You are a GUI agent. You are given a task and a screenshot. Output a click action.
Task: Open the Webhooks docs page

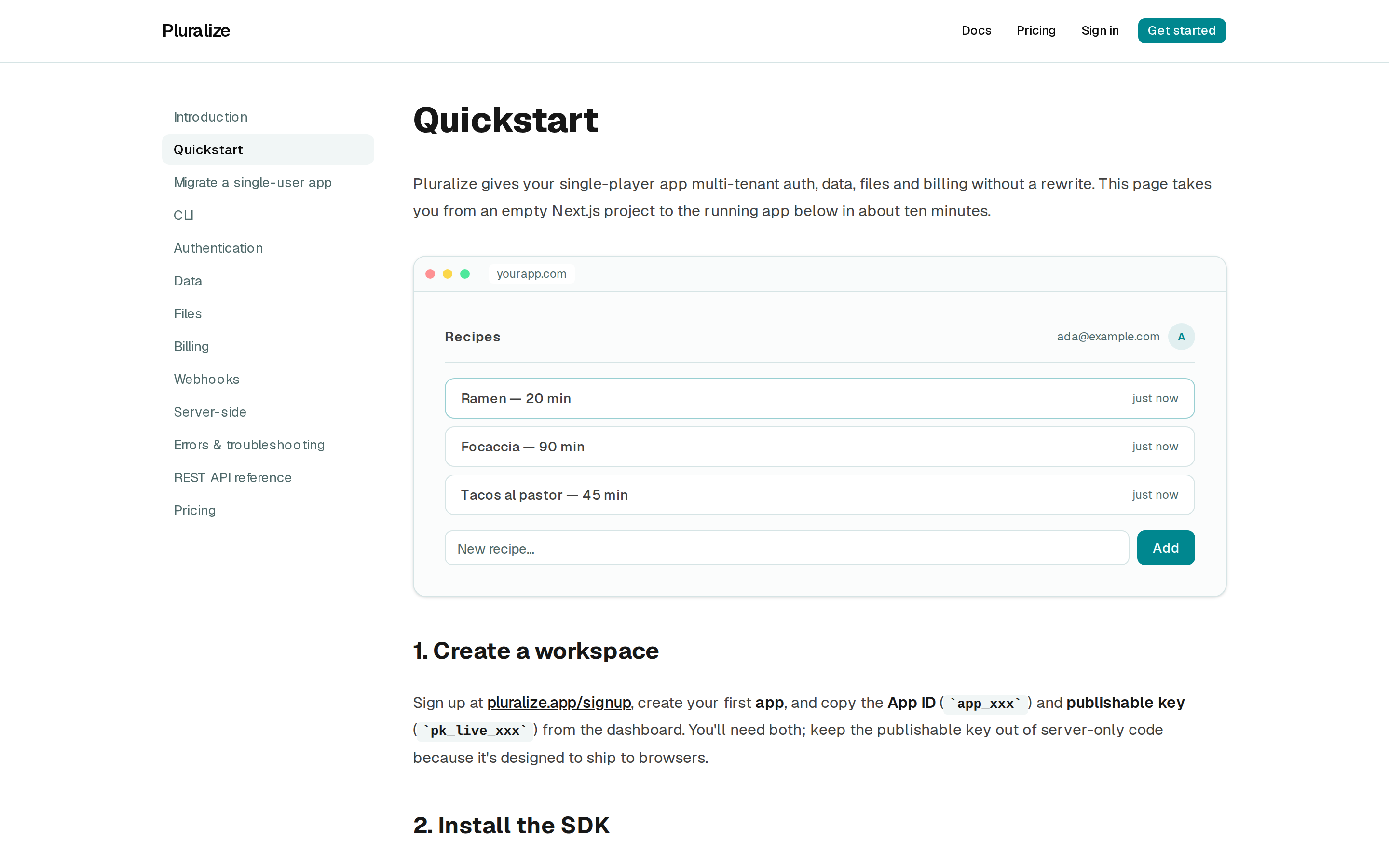[x=268, y=379]
